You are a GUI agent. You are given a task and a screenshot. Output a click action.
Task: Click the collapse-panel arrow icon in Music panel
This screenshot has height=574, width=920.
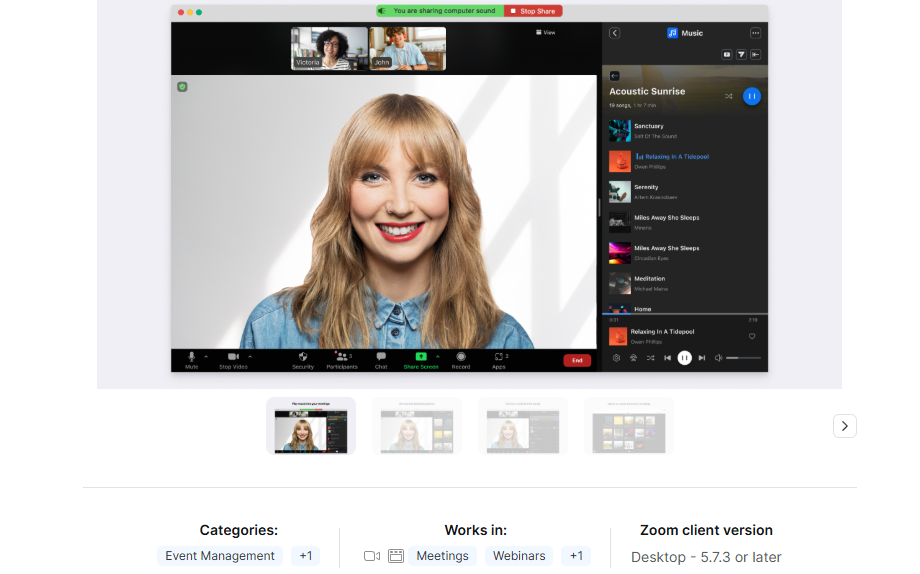pyautogui.click(x=756, y=55)
